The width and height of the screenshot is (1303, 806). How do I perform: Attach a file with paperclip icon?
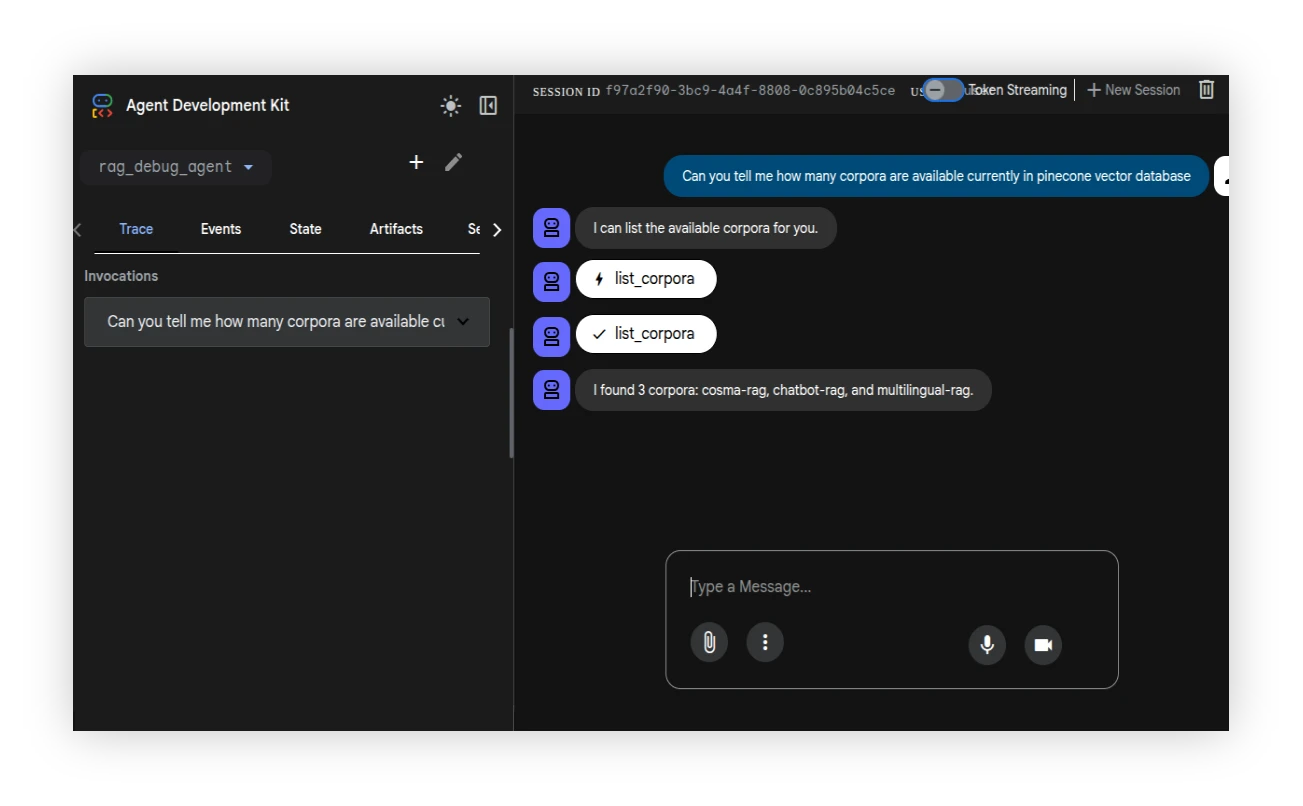(x=709, y=642)
